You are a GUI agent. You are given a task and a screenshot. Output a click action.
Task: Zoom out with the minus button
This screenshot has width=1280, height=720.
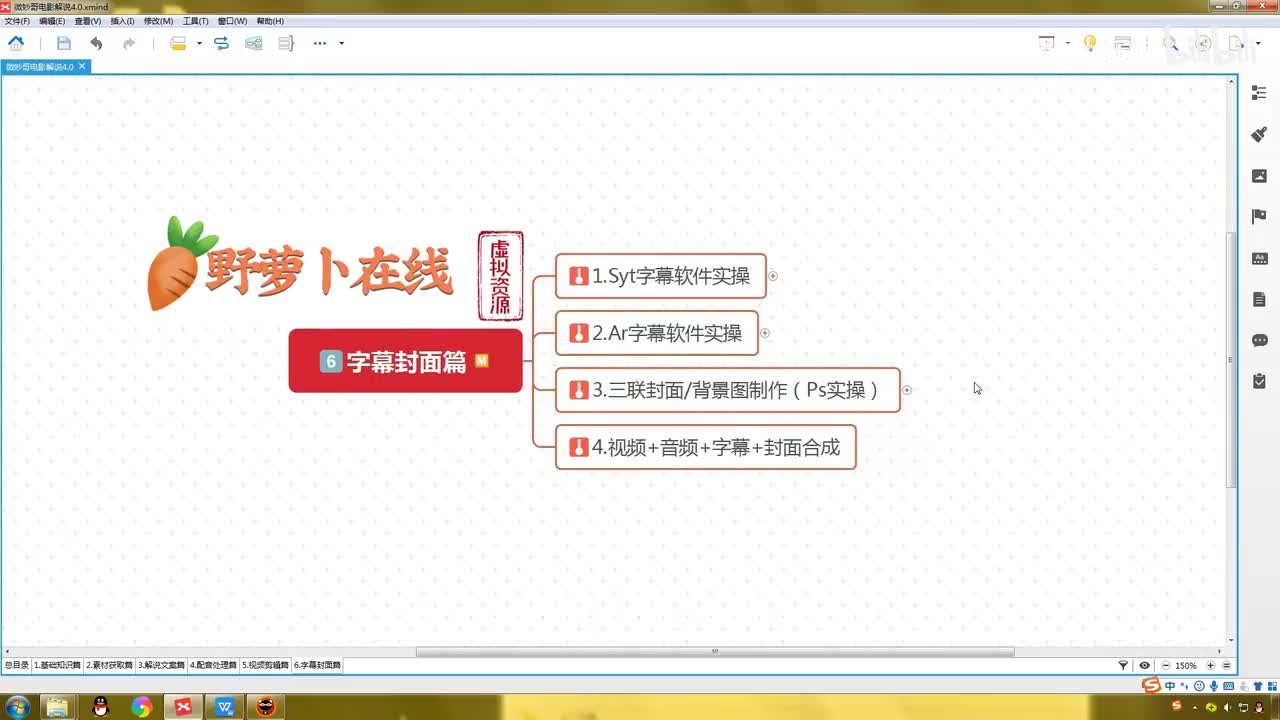click(x=1166, y=665)
